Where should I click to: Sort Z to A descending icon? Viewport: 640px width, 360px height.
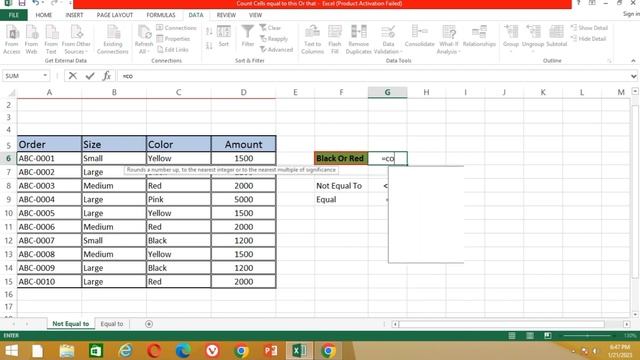pyautogui.click(x=209, y=45)
